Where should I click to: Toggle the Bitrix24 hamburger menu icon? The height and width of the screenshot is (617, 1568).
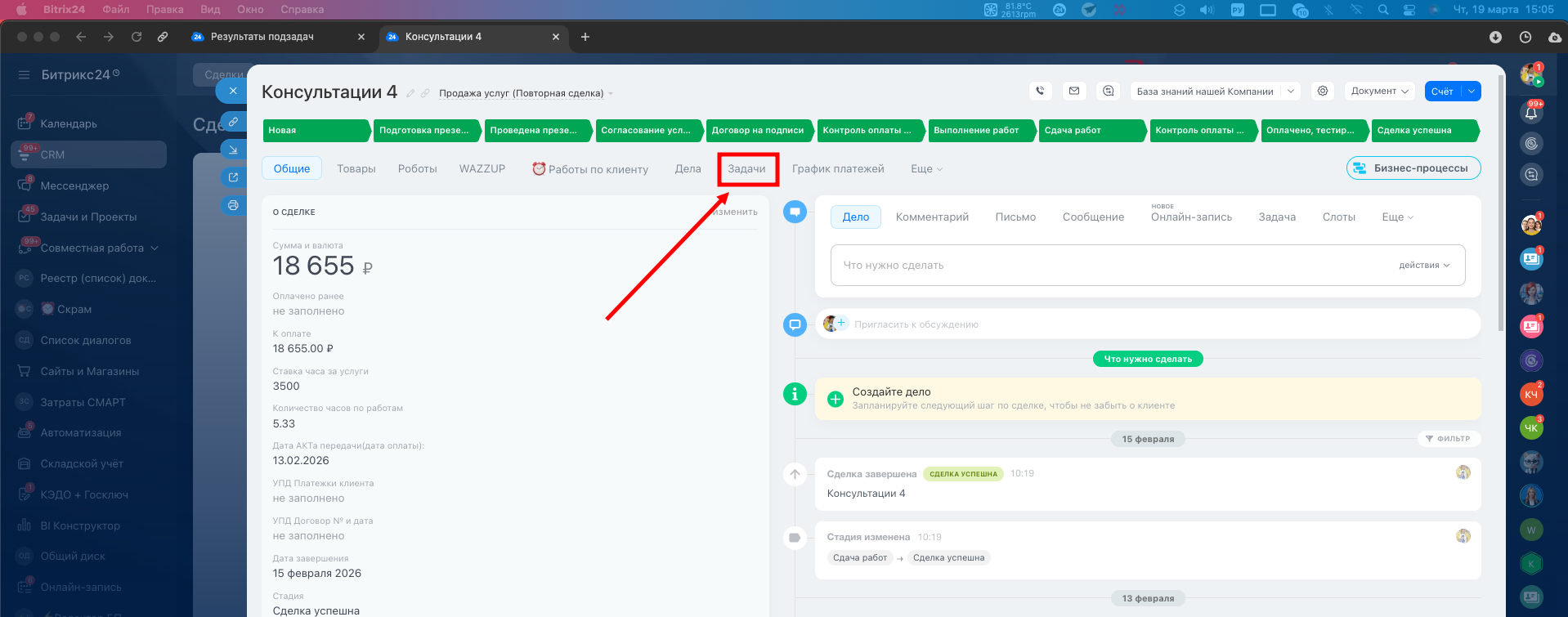click(x=24, y=74)
